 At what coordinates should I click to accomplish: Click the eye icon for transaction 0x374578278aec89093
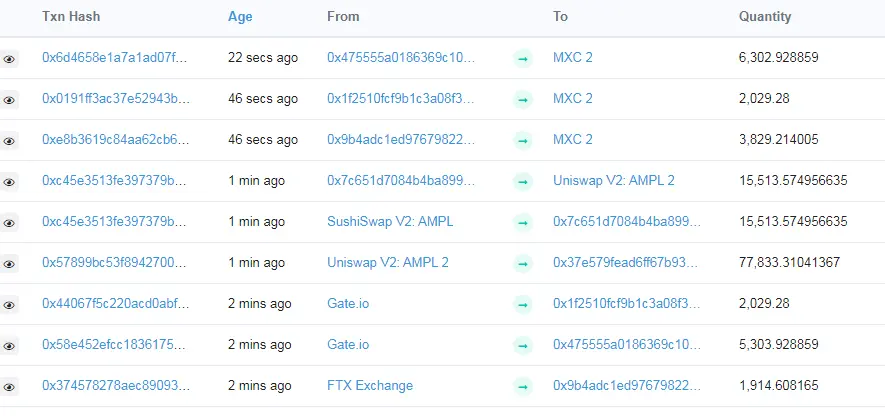8,387
